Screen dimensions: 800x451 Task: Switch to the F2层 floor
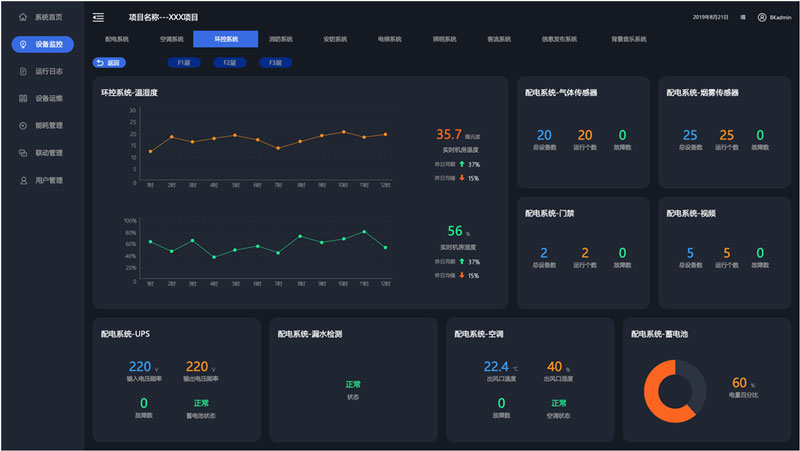pyautogui.click(x=229, y=63)
